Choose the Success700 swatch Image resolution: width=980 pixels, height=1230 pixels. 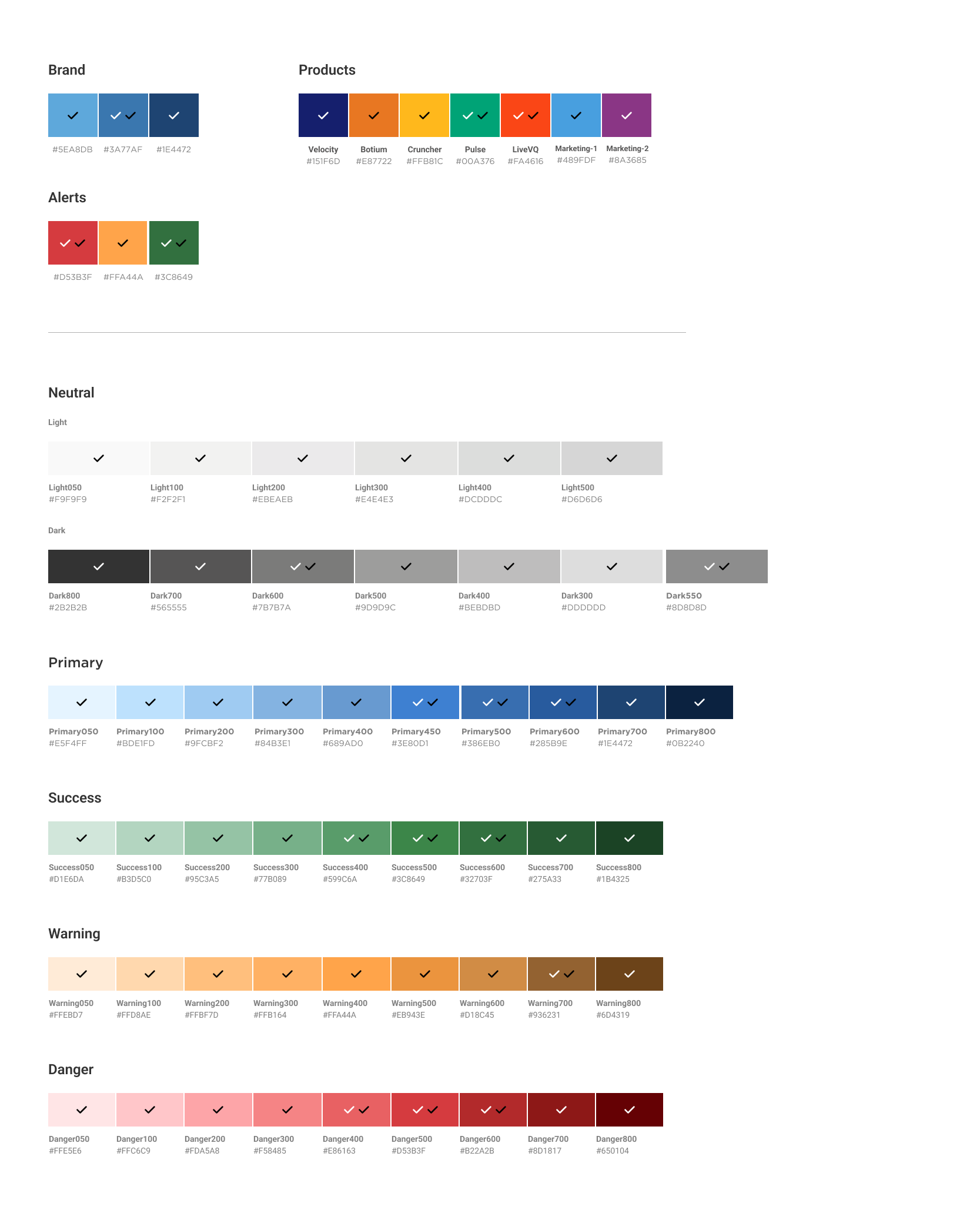[x=561, y=838]
